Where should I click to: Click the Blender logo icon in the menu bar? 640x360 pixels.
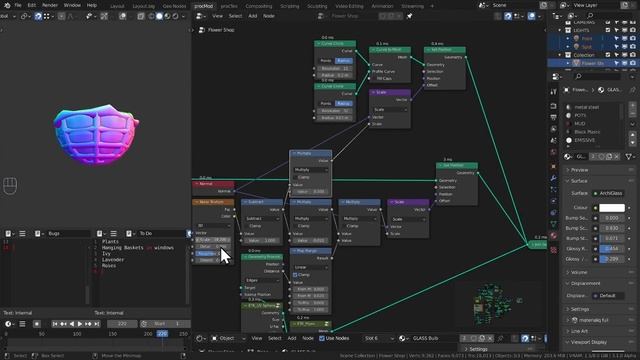[x=7, y=5]
